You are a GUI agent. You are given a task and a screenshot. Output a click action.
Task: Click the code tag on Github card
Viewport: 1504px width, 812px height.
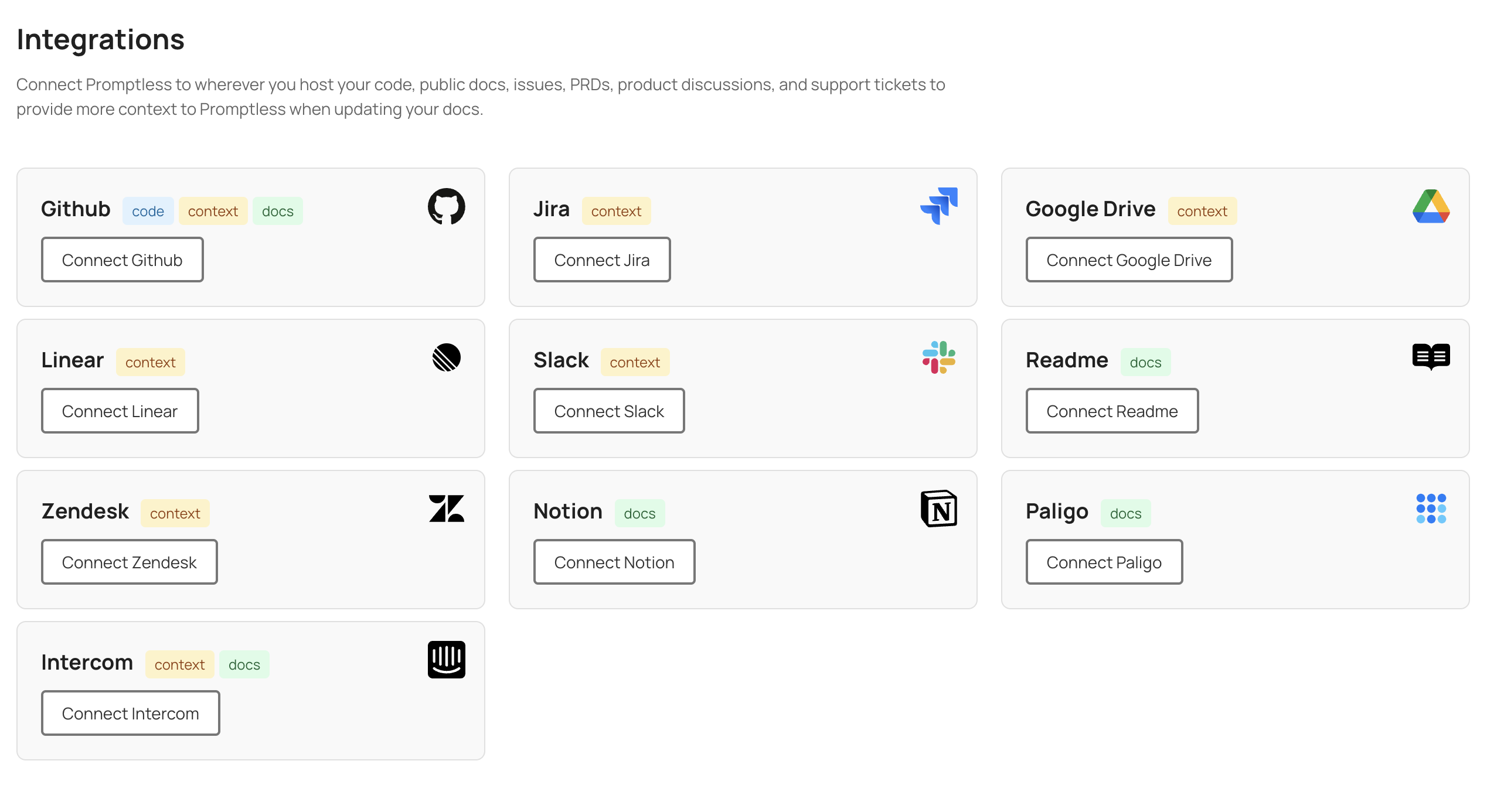click(148, 211)
